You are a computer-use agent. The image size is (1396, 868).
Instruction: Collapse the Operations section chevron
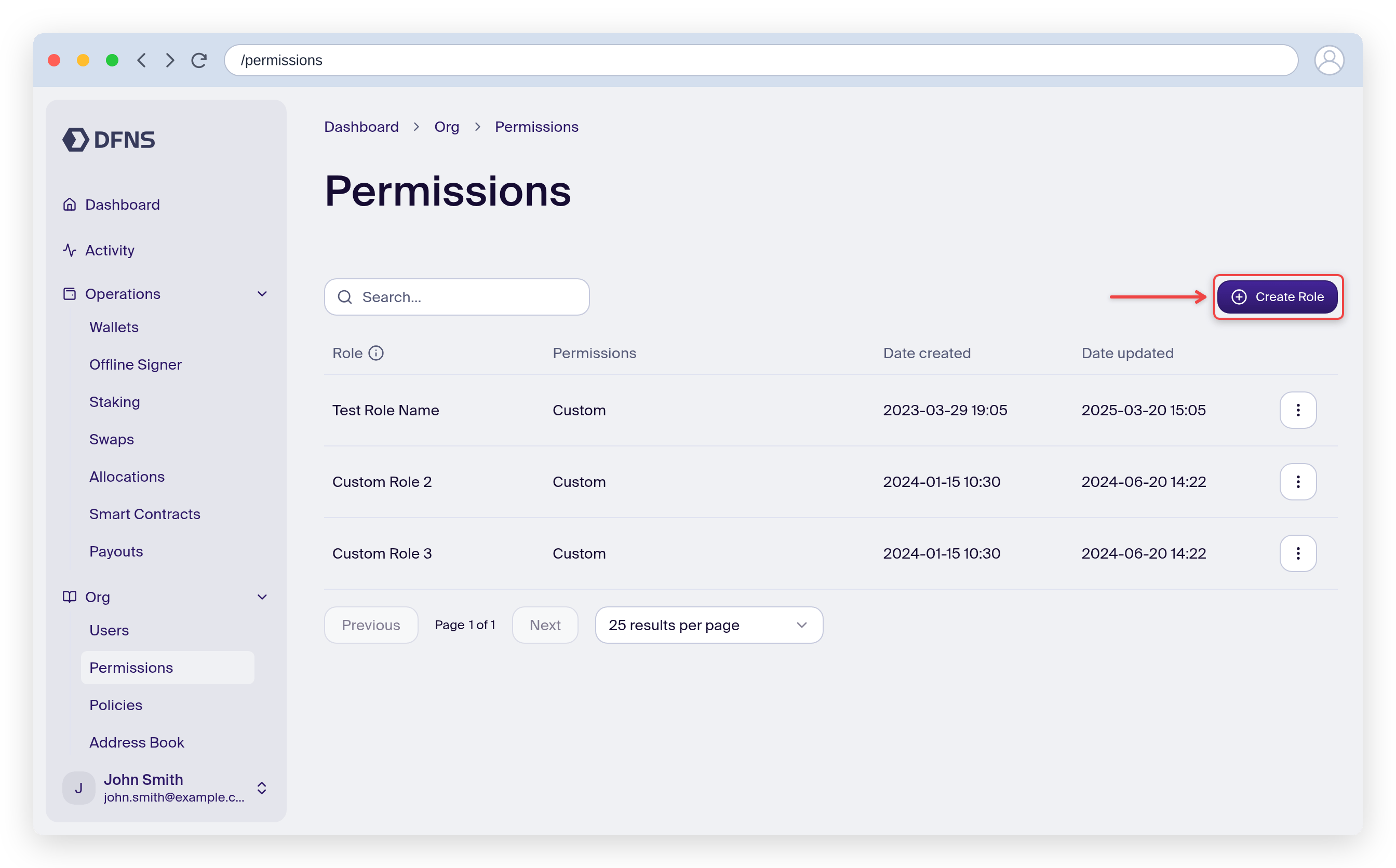pyautogui.click(x=262, y=294)
